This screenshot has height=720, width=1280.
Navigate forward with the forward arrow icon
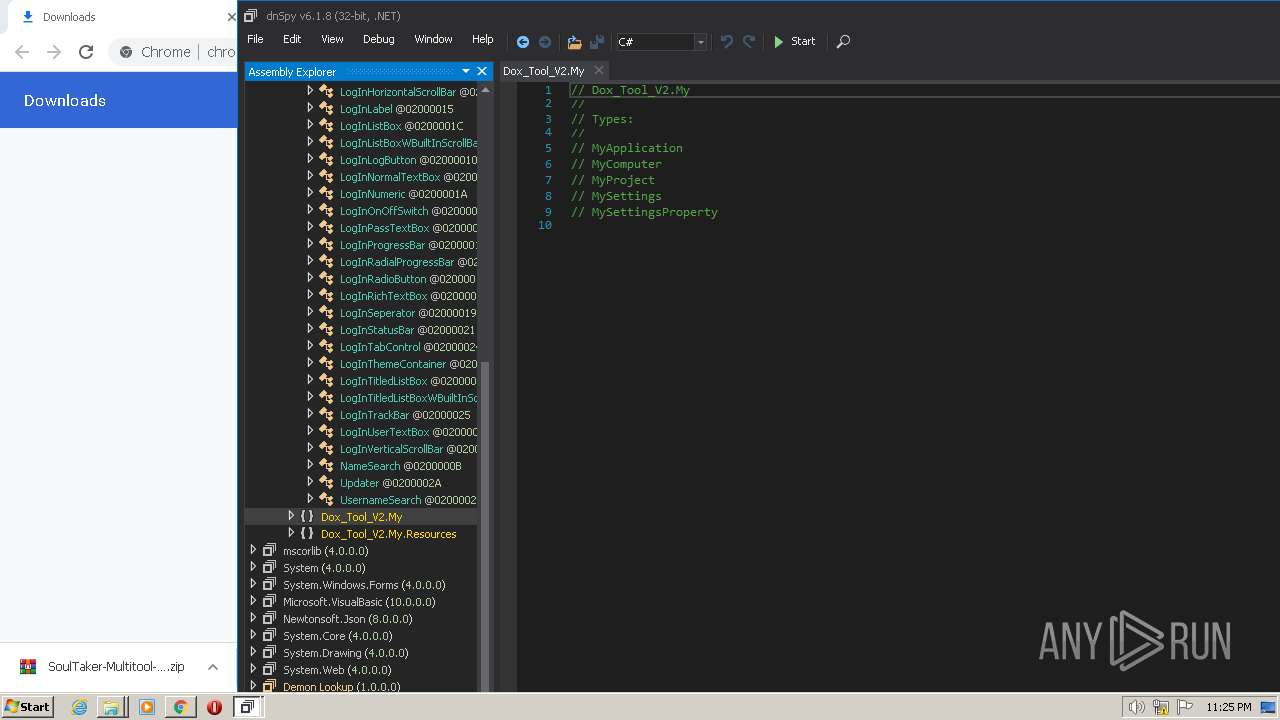point(545,42)
